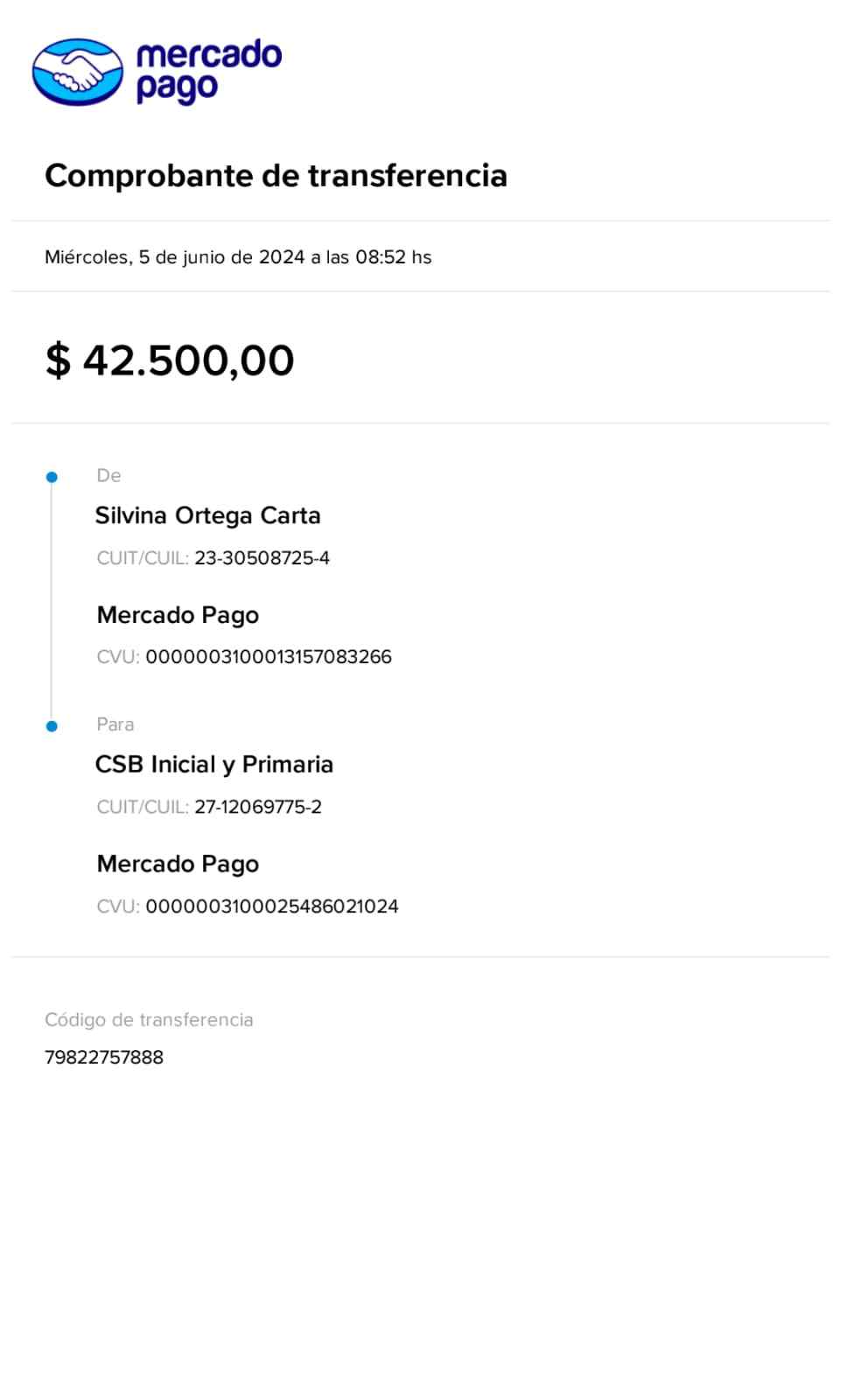The image size is (841, 1400).
Task: Click the "mercado pago" wordmark text
Action: point(208,71)
